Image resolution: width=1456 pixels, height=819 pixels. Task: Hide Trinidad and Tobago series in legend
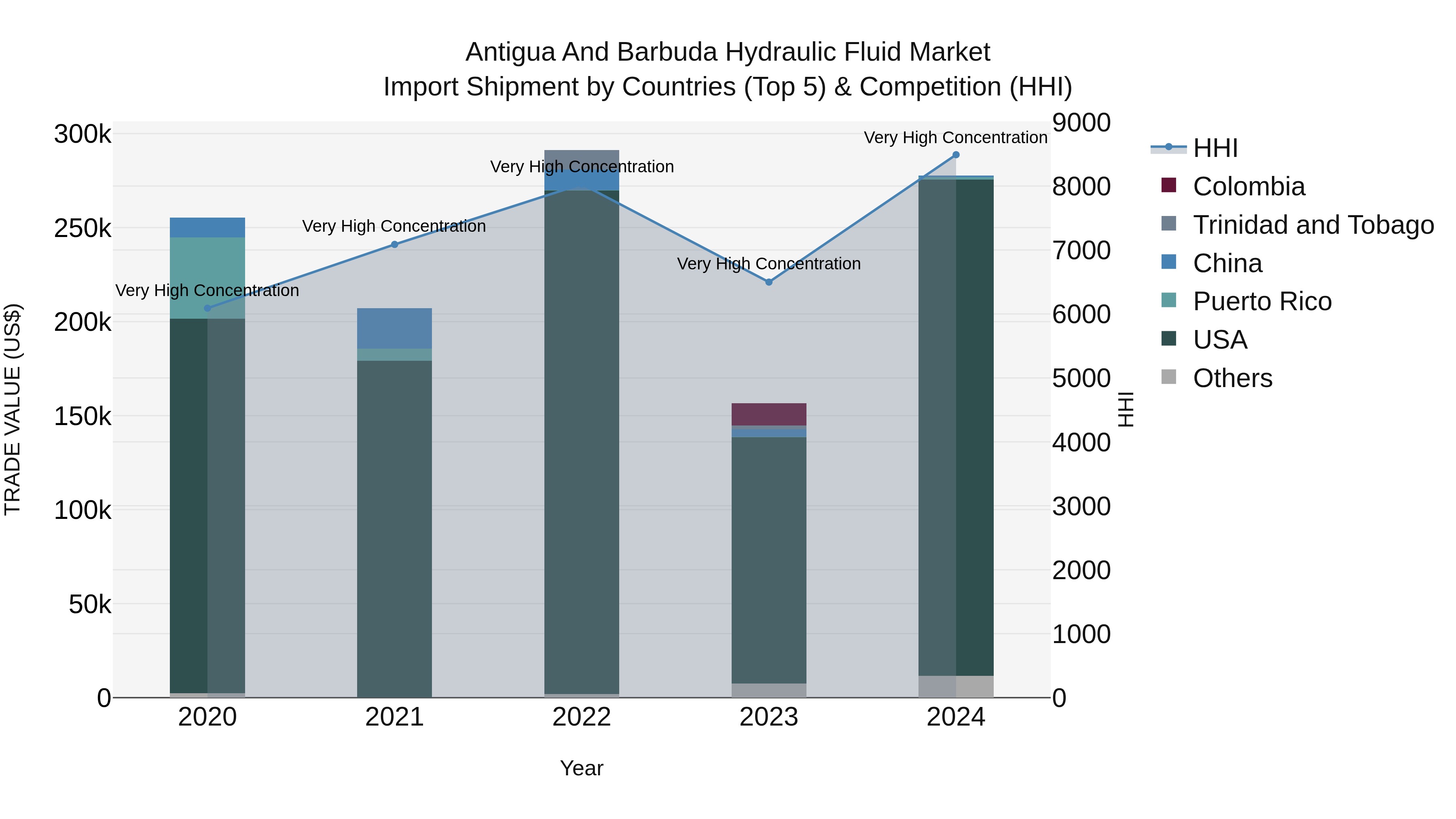tap(1297, 225)
